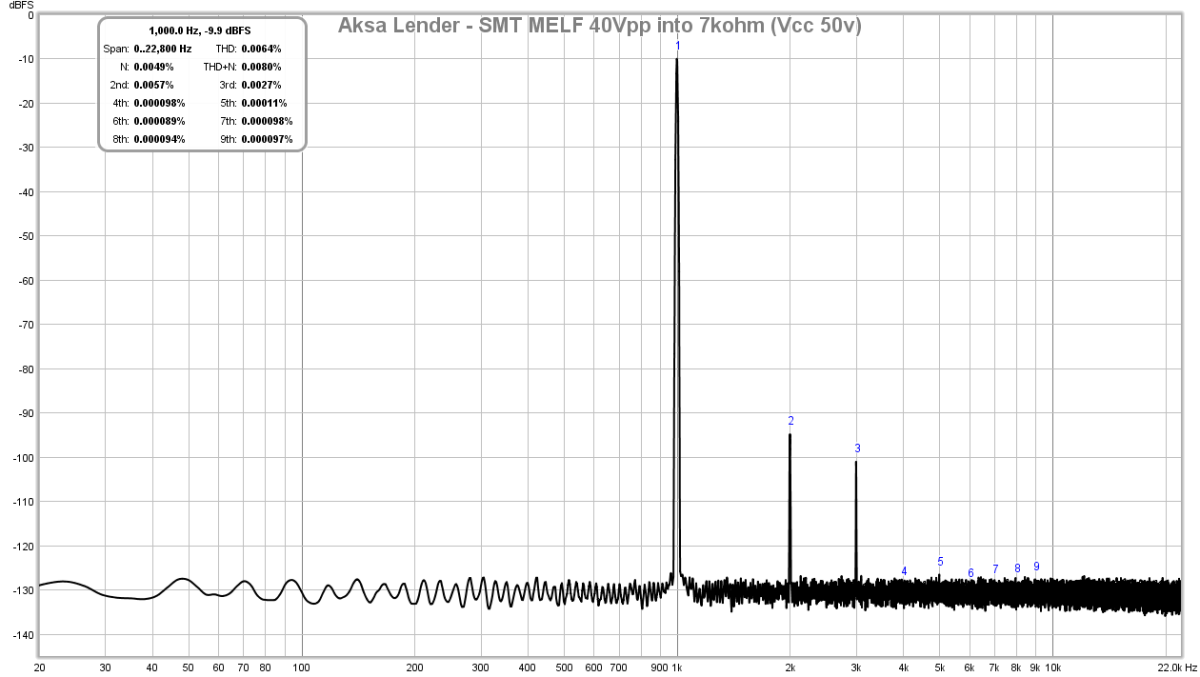Click the -100 tick on the vertical axis

point(23,457)
